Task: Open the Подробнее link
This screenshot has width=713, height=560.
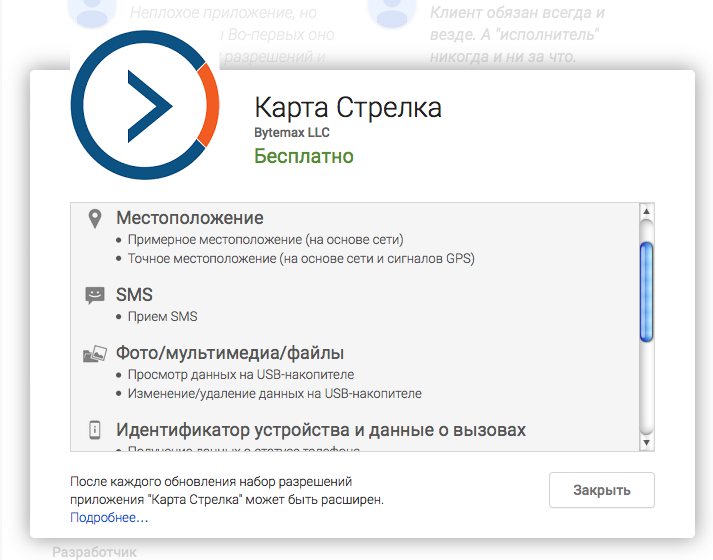Action: [x=109, y=517]
